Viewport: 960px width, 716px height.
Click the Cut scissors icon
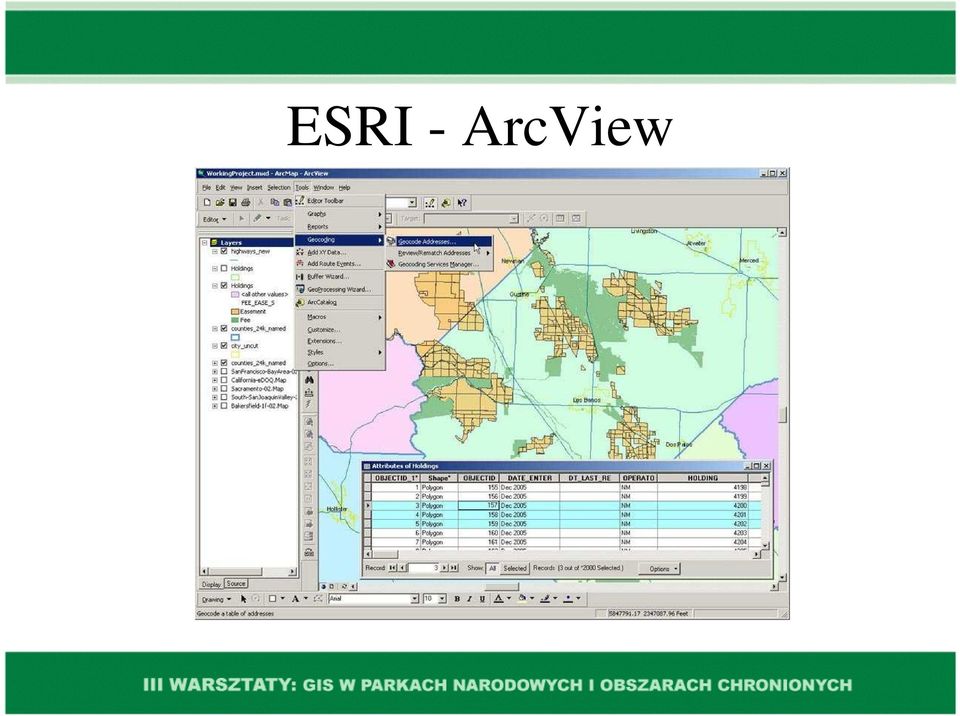point(261,202)
